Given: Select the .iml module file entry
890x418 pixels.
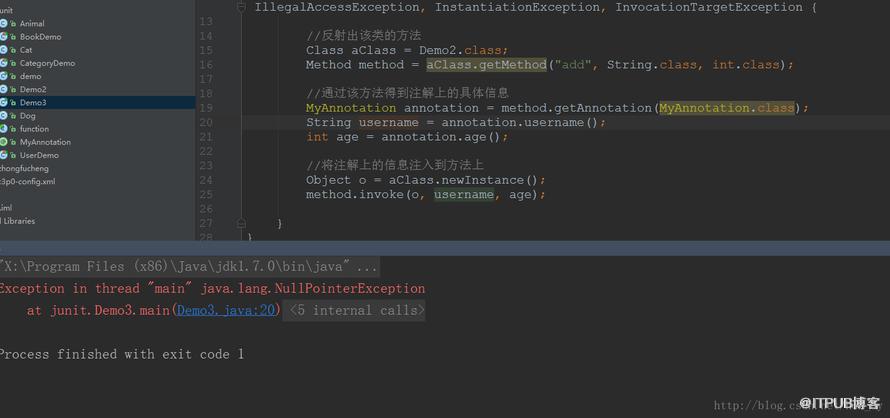Looking at the screenshot, I should click(x=6, y=208).
